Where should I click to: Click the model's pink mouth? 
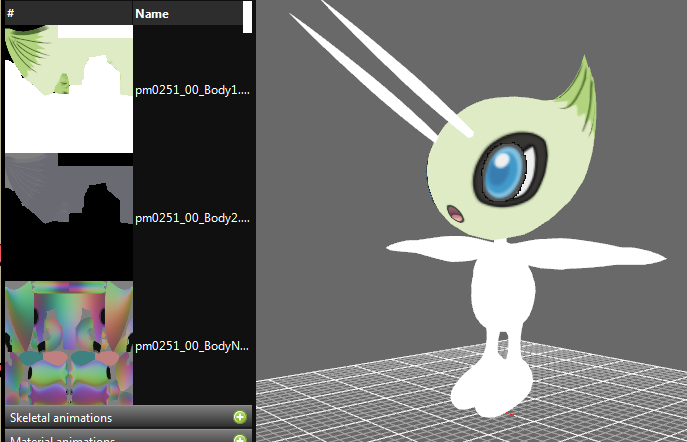click(454, 213)
